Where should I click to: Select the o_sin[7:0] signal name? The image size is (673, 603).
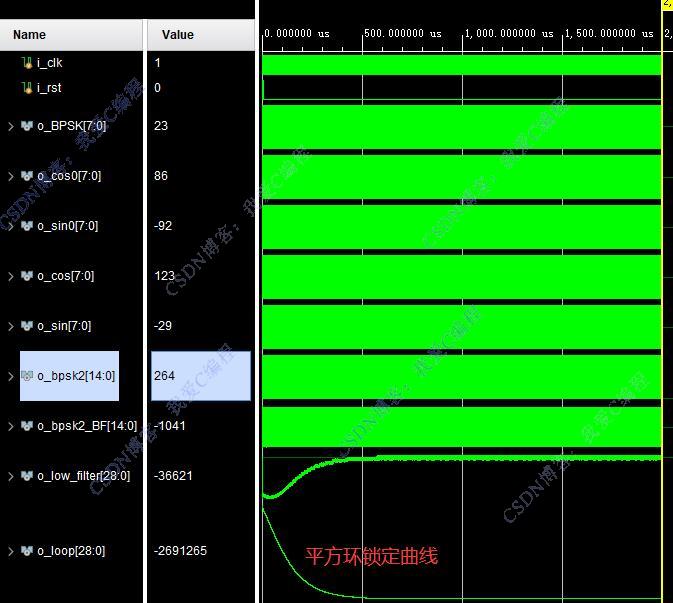tap(64, 326)
